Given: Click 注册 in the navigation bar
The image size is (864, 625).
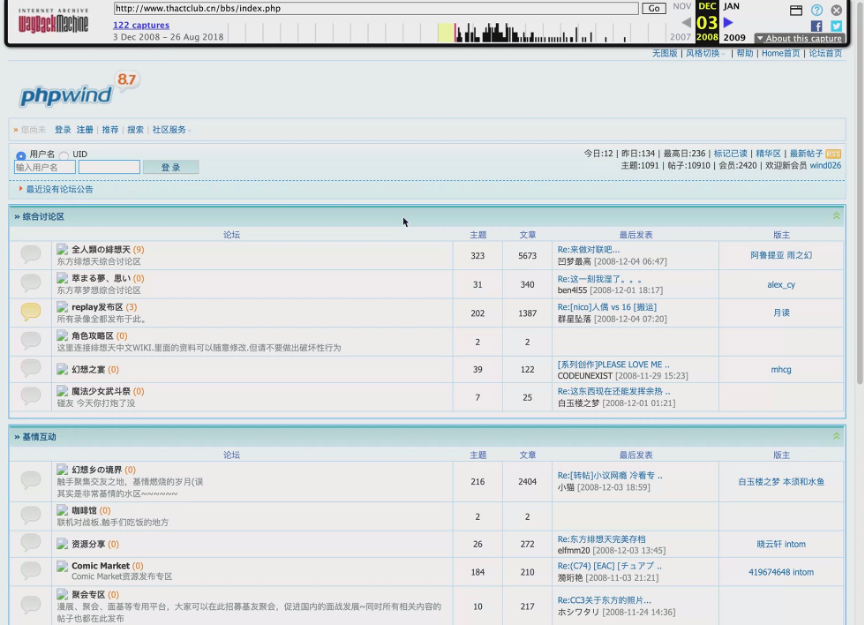Looking at the screenshot, I should (x=85, y=130).
